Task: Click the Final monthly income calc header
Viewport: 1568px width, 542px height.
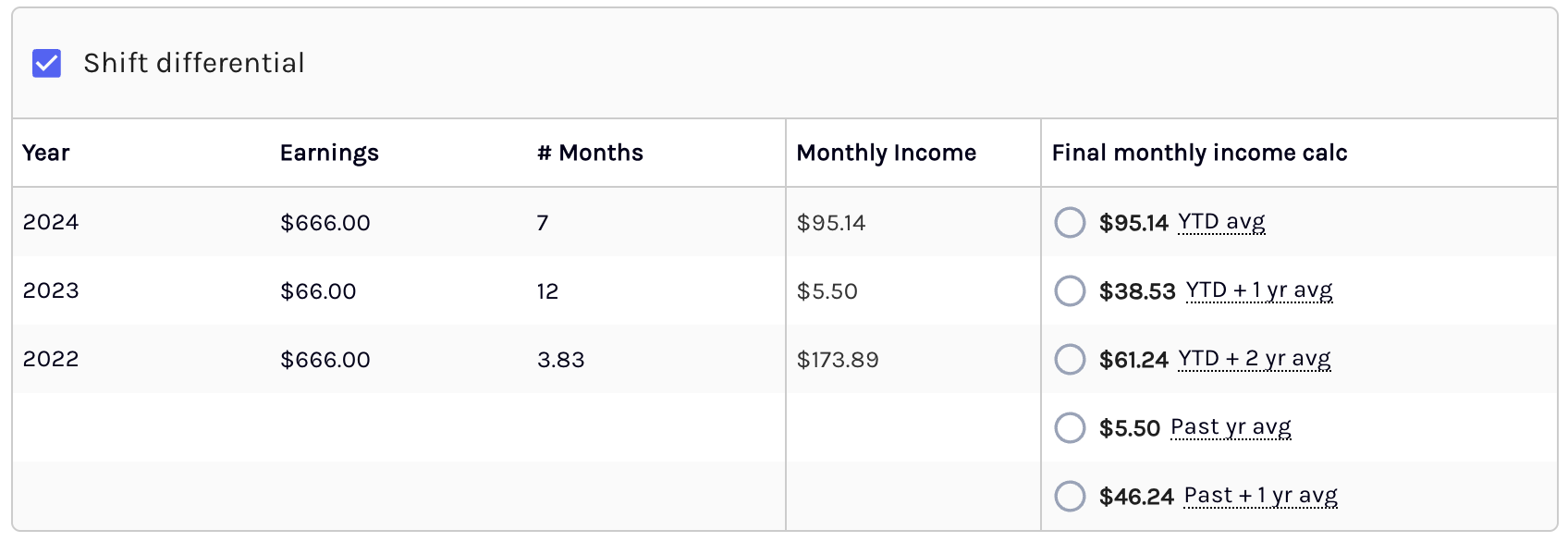Action: 1199,153
